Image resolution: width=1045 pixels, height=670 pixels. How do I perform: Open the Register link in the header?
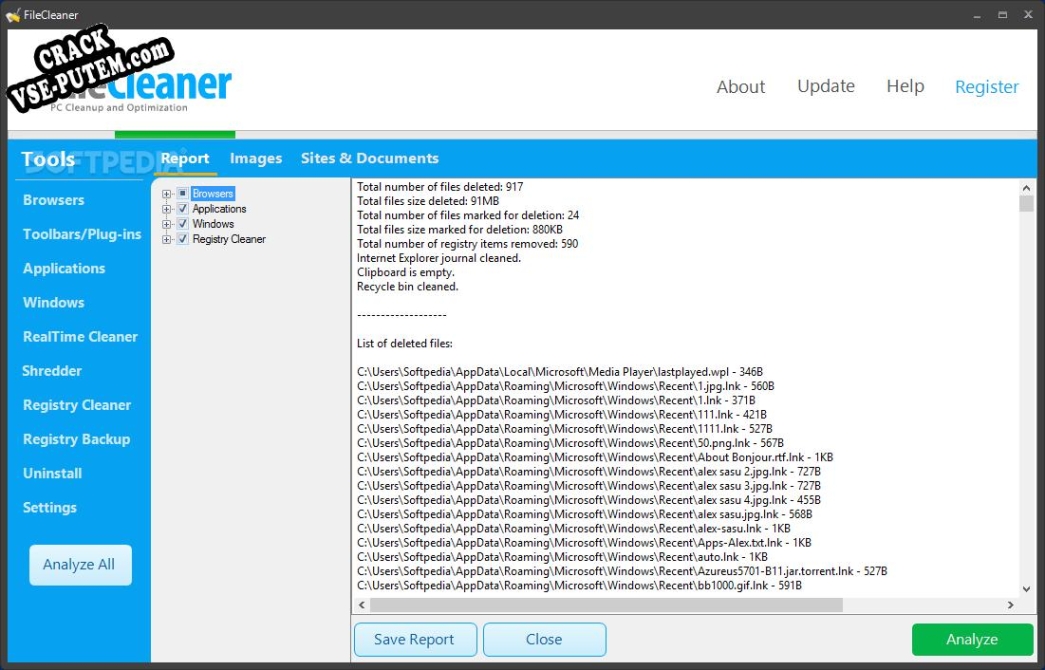coord(986,87)
